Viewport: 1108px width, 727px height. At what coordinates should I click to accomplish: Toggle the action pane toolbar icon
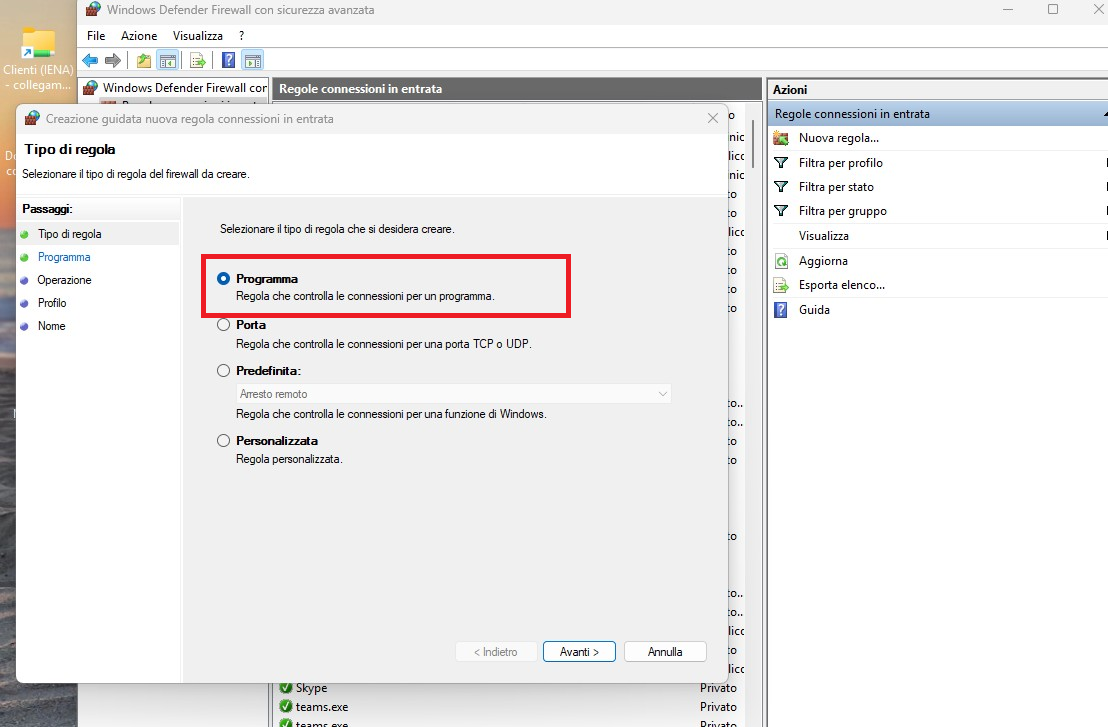point(252,60)
